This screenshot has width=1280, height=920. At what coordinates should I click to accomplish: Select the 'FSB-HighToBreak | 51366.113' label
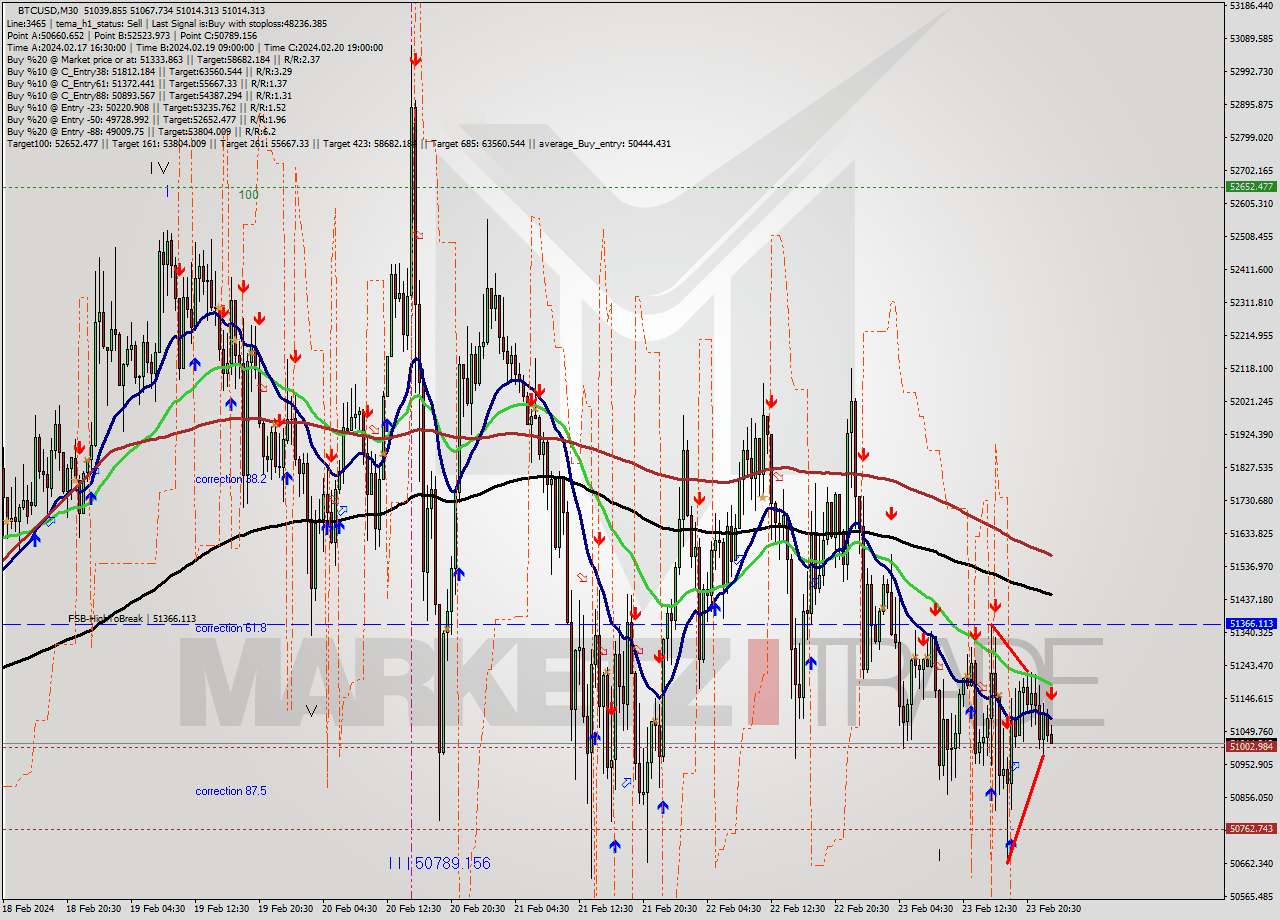pyautogui.click(x=132, y=619)
